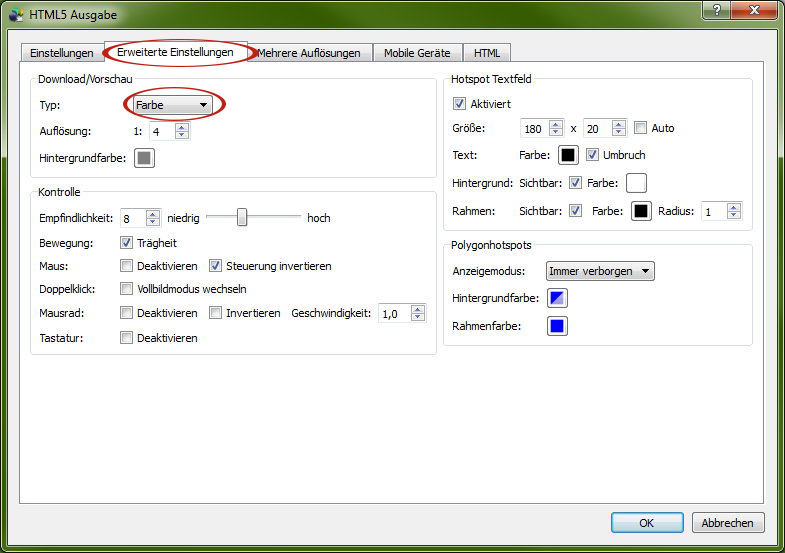Expand Anzeigemodus dropdown Immer verborgen
The image size is (785, 553).
[600, 271]
